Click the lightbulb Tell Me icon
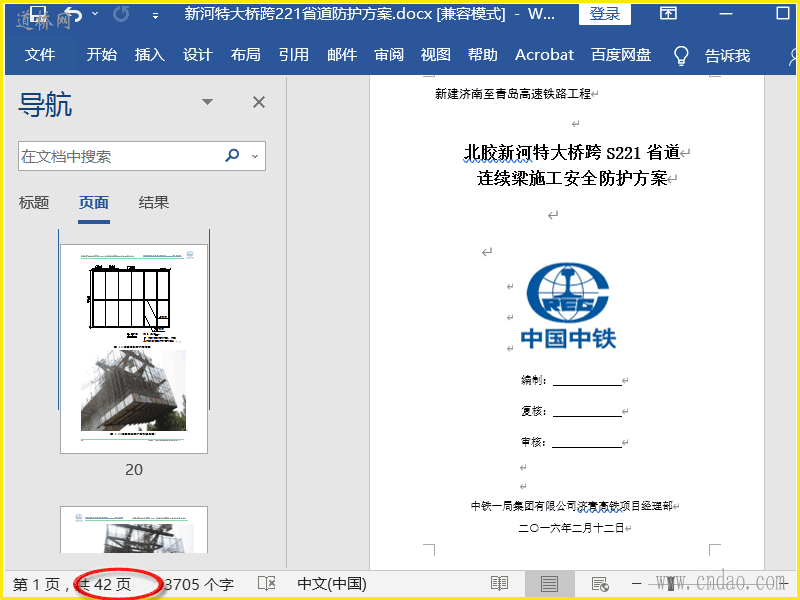 [681, 55]
